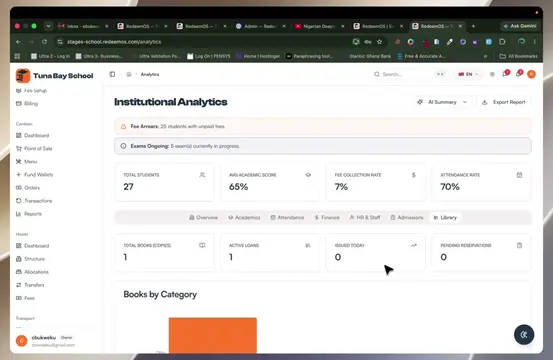Reload the page with browser refresh icon
553x360 pixels.
click(x=44, y=42)
